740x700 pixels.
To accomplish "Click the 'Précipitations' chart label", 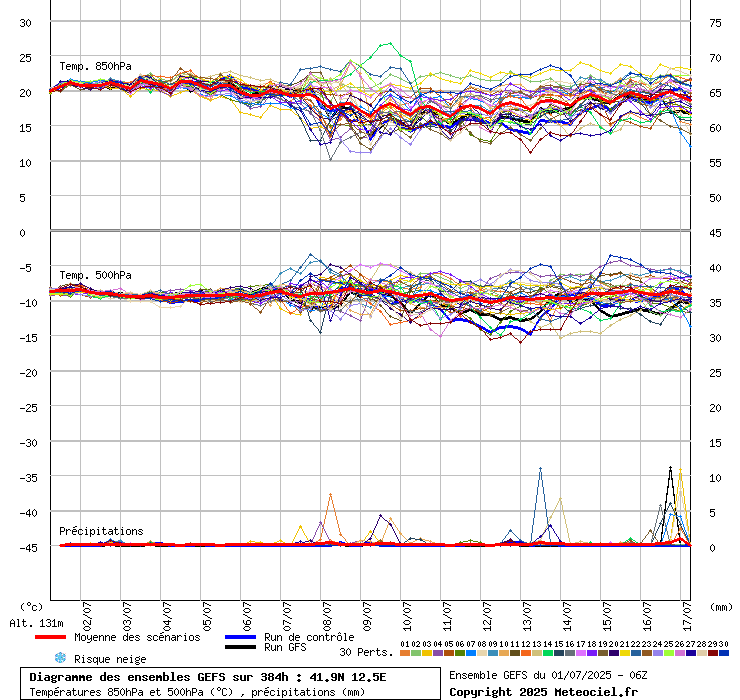I will tap(101, 531).
